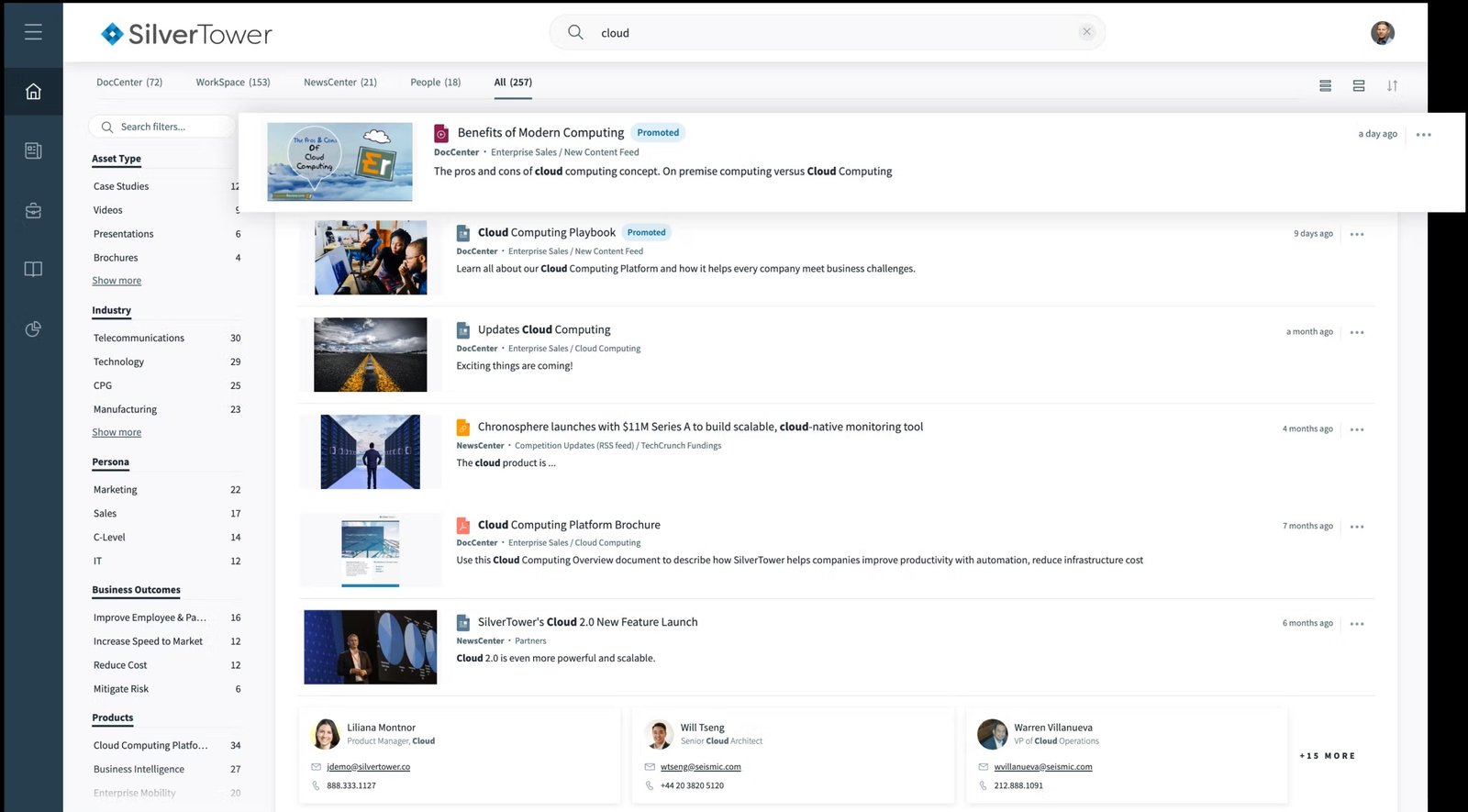1468x812 pixels.
Task: Switch to NewsCenter (21) tab
Action: [340, 83]
